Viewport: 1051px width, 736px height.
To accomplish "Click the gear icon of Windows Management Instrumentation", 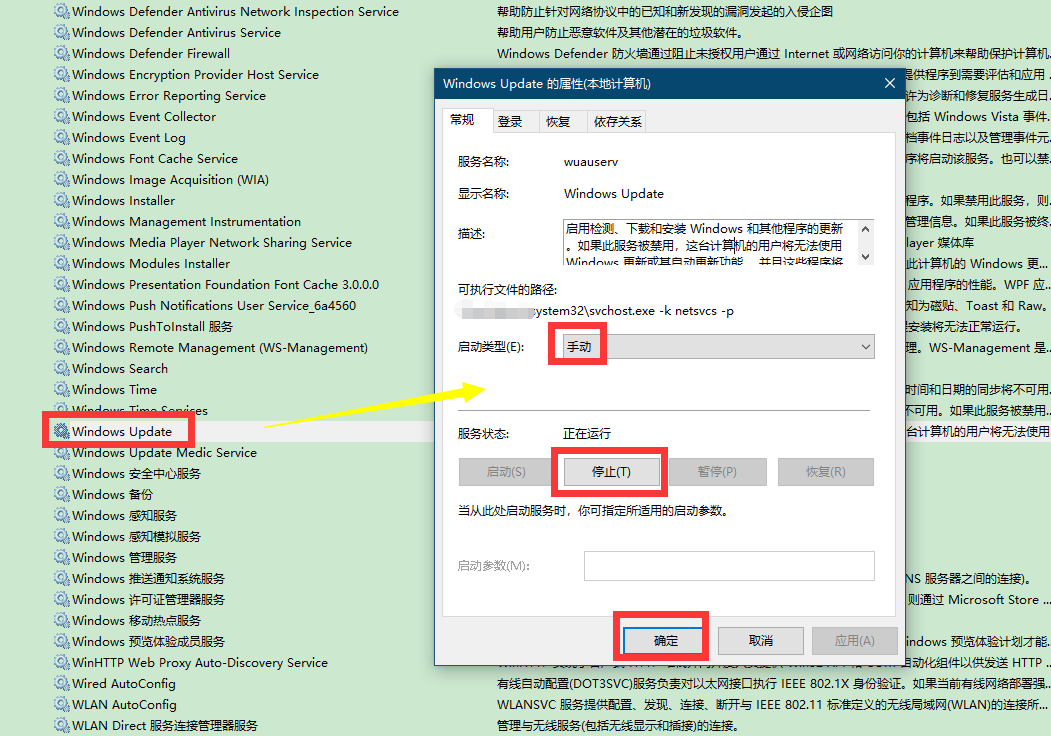I will click(x=62, y=221).
